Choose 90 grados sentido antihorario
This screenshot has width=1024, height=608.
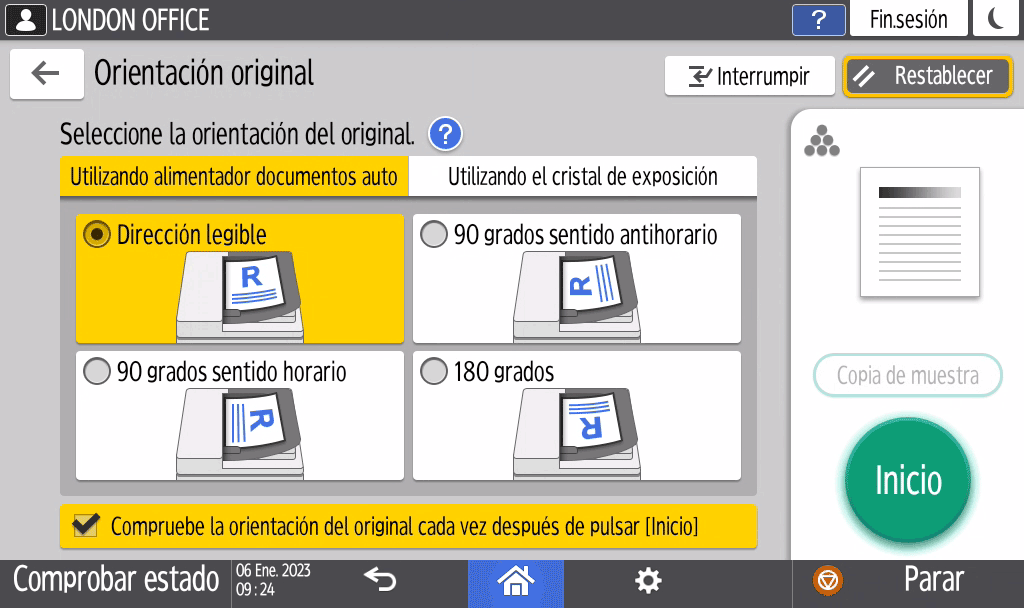pyautogui.click(x=434, y=235)
